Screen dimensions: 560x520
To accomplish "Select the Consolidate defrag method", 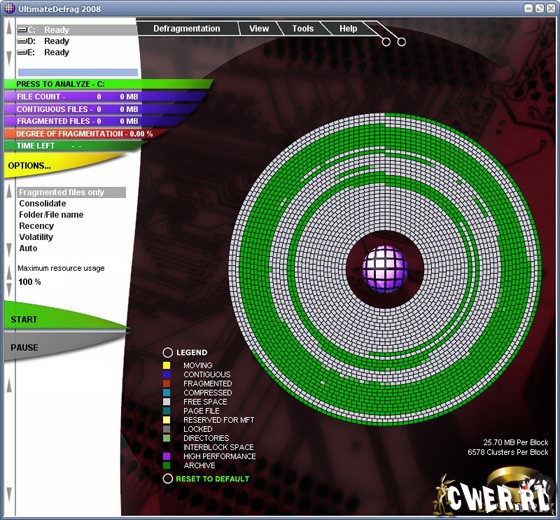I will pyautogui.click(x=42, y=204).
